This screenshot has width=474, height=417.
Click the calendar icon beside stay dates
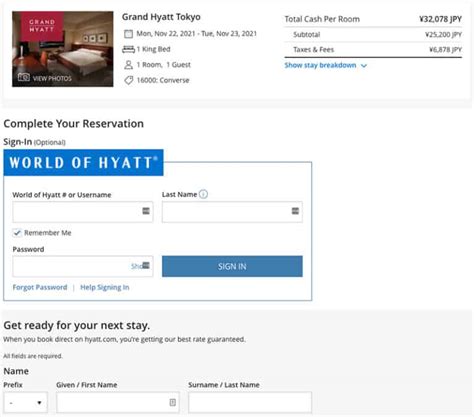pos(128,34)
